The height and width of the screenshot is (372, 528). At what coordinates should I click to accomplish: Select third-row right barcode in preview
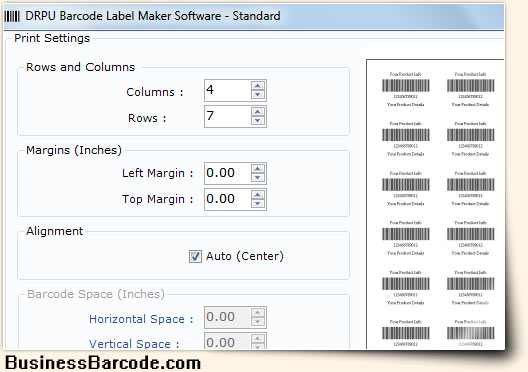[470, 188]
